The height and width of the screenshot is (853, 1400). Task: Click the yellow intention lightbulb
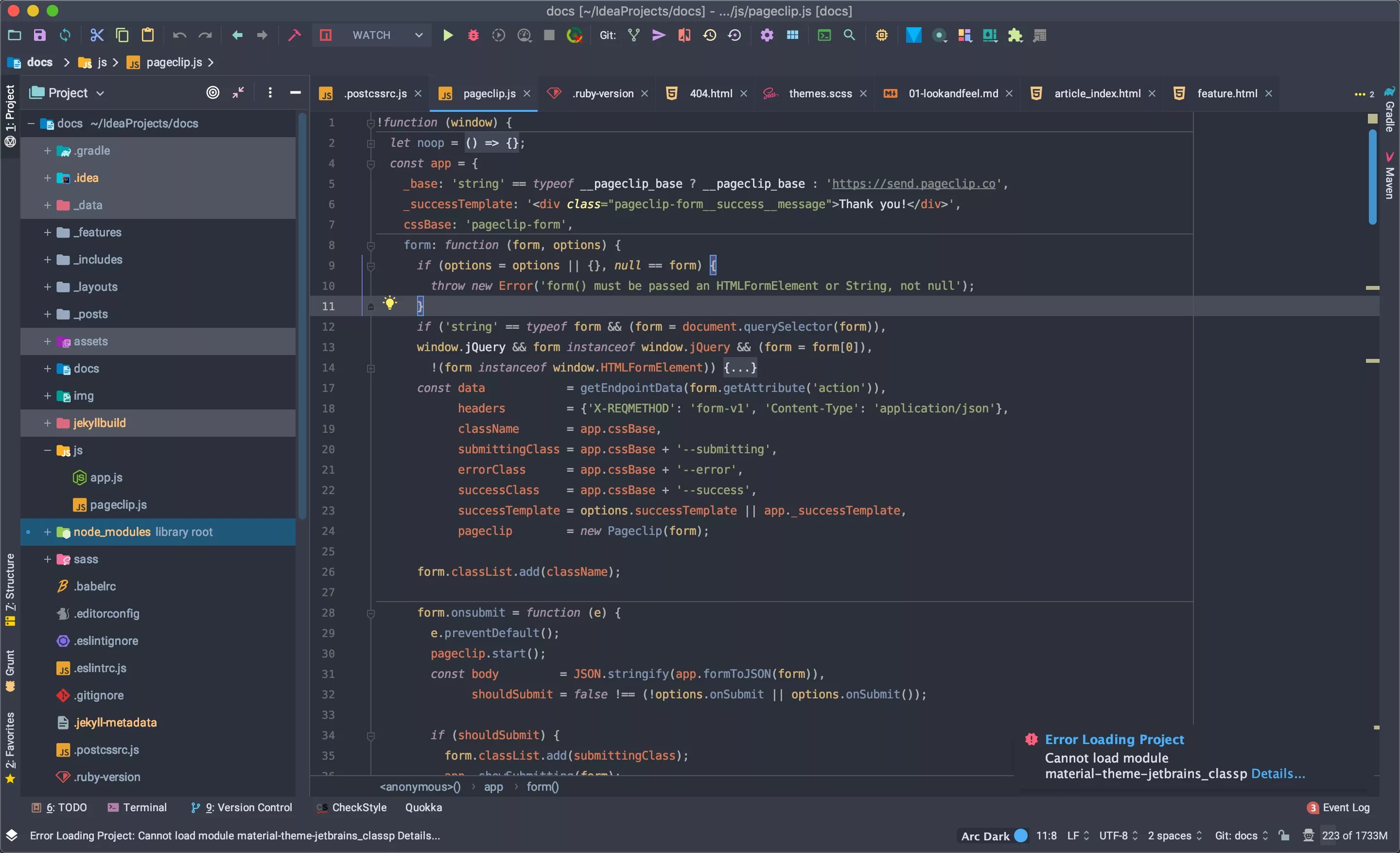(x=389, y=302)
